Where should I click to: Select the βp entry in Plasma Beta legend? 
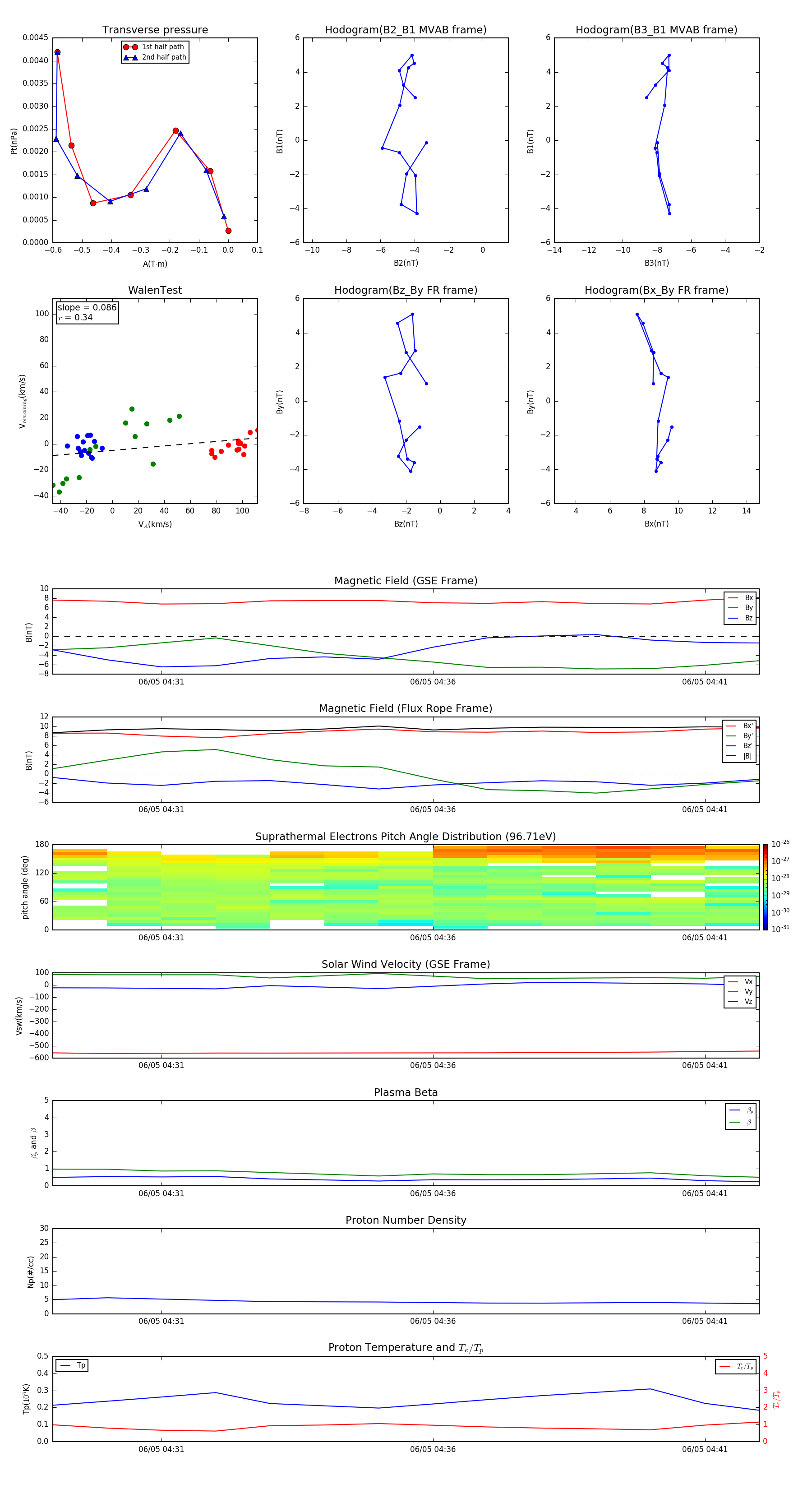coord(742,1110)
